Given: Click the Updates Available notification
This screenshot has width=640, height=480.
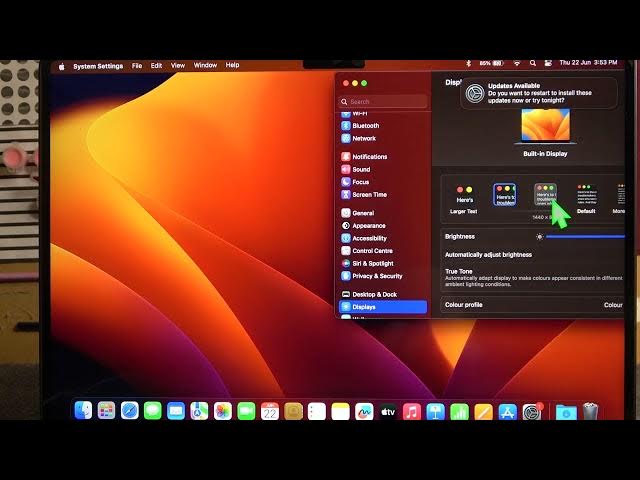Looking at the screenshot, I should [x=539, y=93].
